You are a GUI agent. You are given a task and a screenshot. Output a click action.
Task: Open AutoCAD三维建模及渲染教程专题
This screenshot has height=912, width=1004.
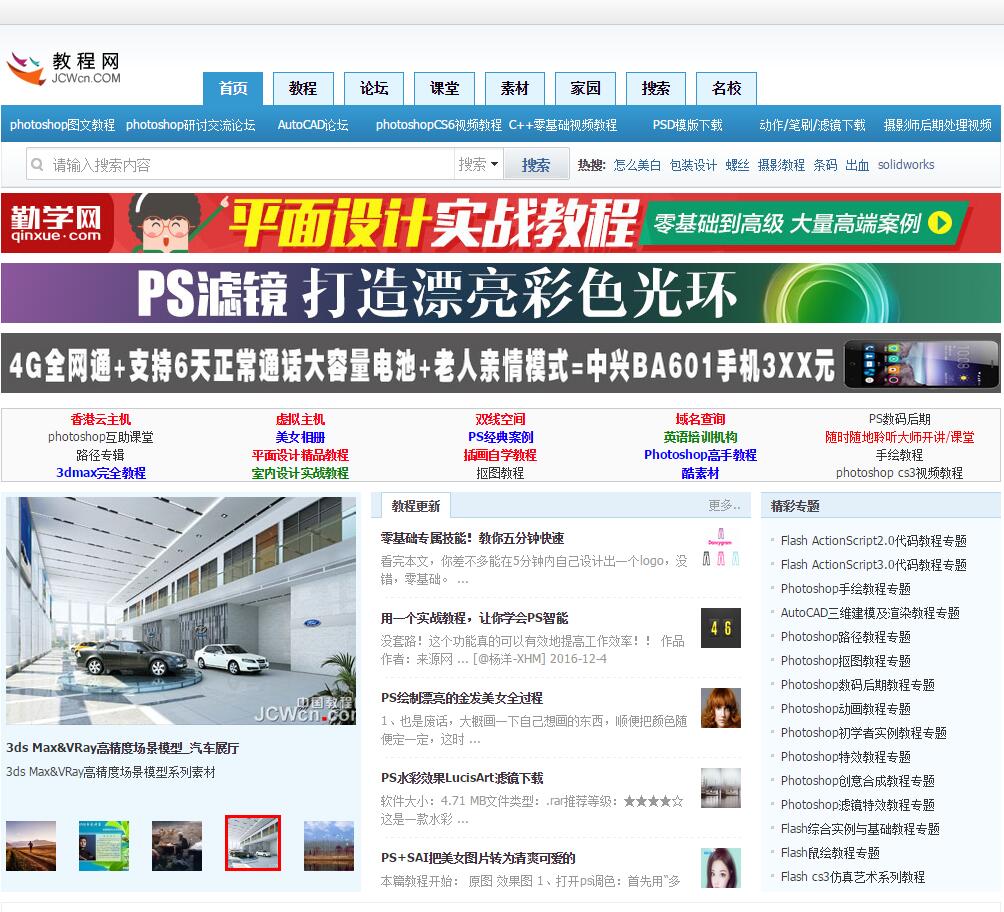[x=870, y=613]
